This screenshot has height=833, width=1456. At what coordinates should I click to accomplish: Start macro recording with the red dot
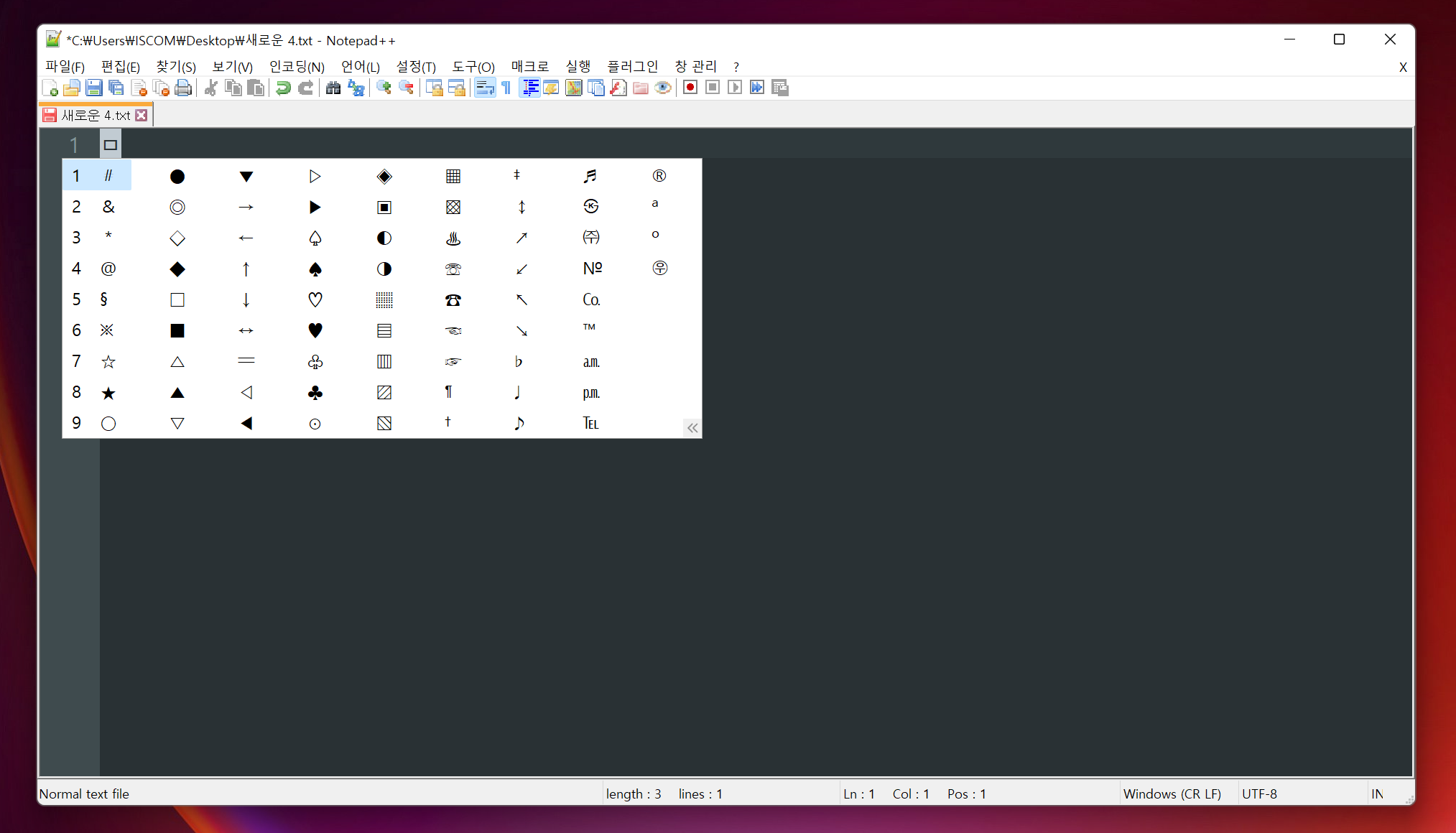[690, 88]
